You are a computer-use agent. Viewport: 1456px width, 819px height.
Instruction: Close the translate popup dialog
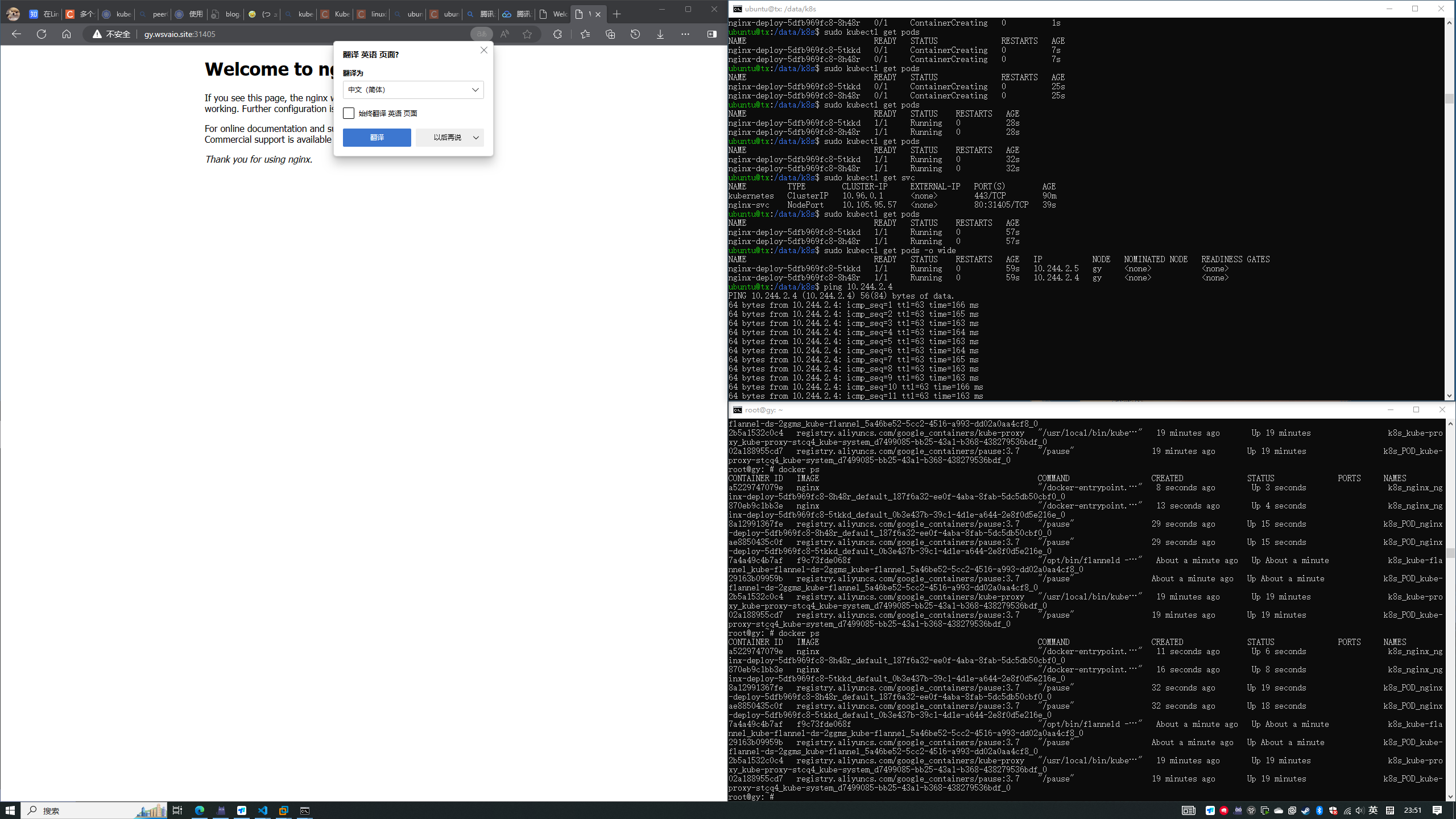(x=484, y=50)
